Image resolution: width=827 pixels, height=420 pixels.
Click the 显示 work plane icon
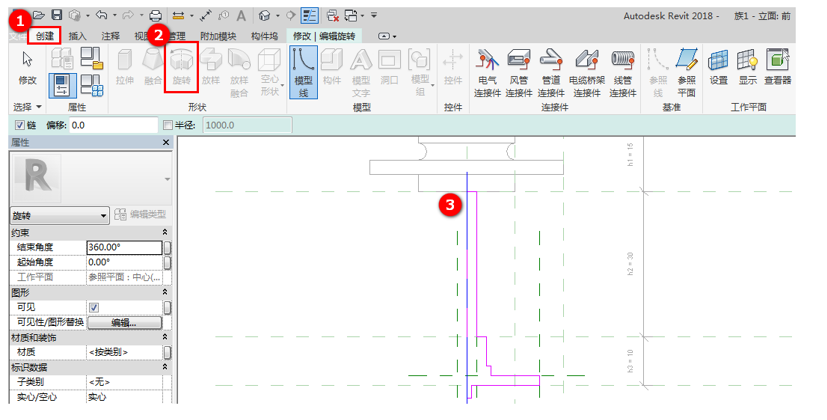[747, 67]
